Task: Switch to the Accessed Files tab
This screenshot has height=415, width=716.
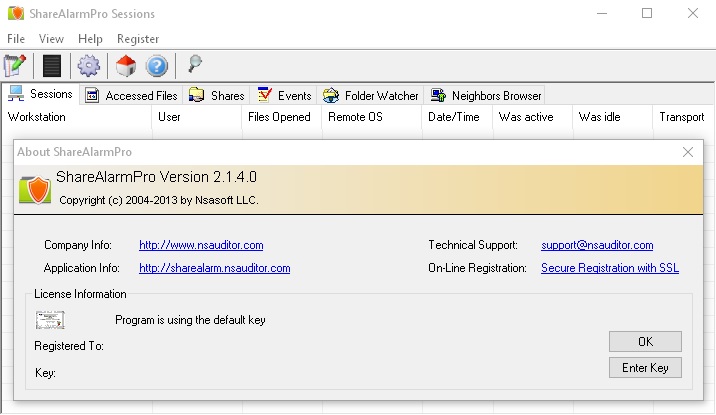Action: point(131,96)
